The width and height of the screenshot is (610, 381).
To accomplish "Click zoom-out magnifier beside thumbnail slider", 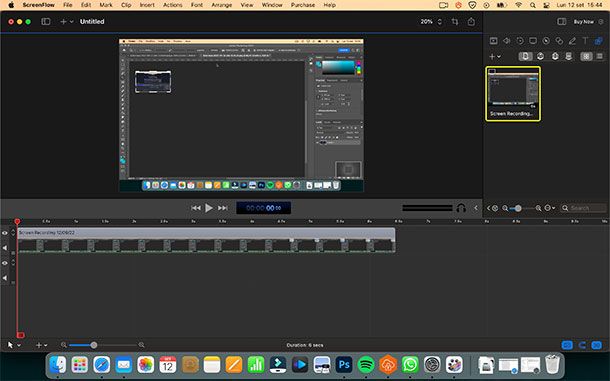I will point(505,208).
